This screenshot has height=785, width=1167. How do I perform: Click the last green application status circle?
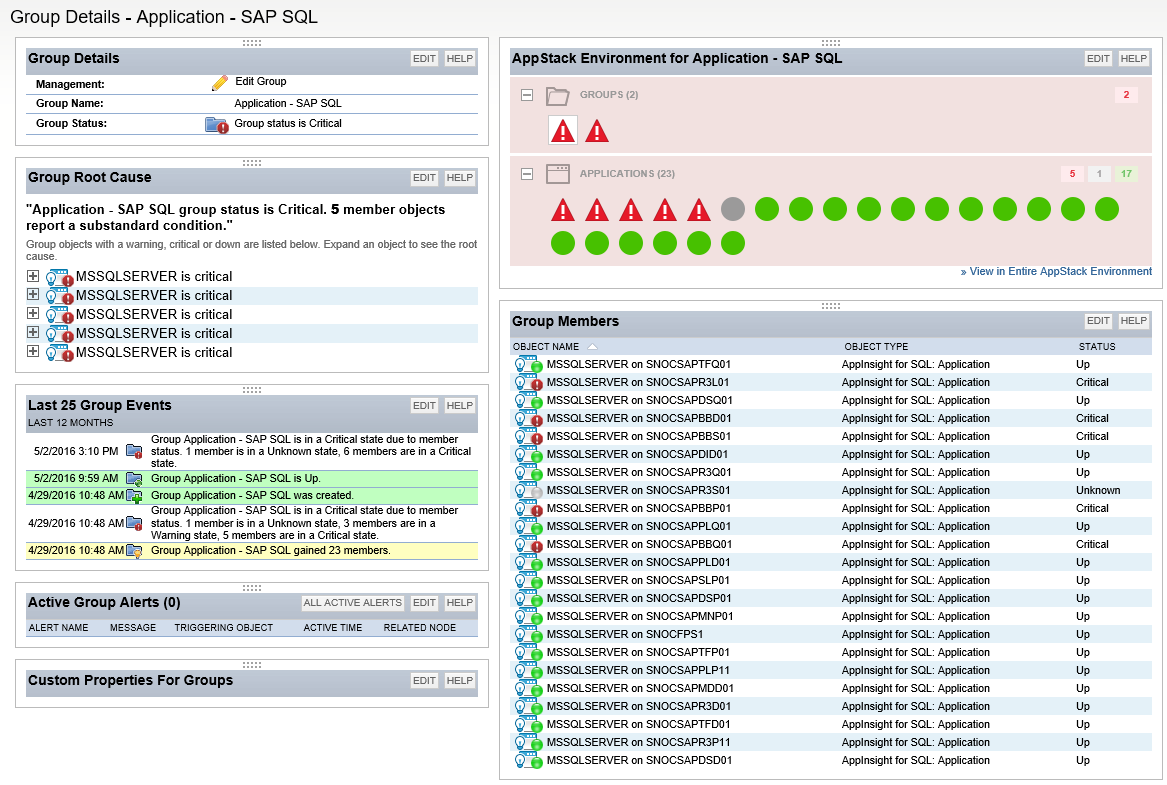tap(733, 243)
